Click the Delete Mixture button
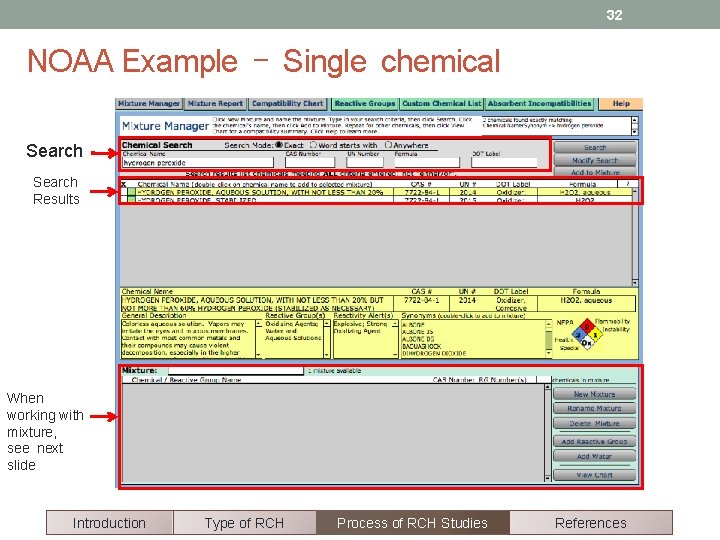Screen dimensions: 720x540 (x=595, y=423)
